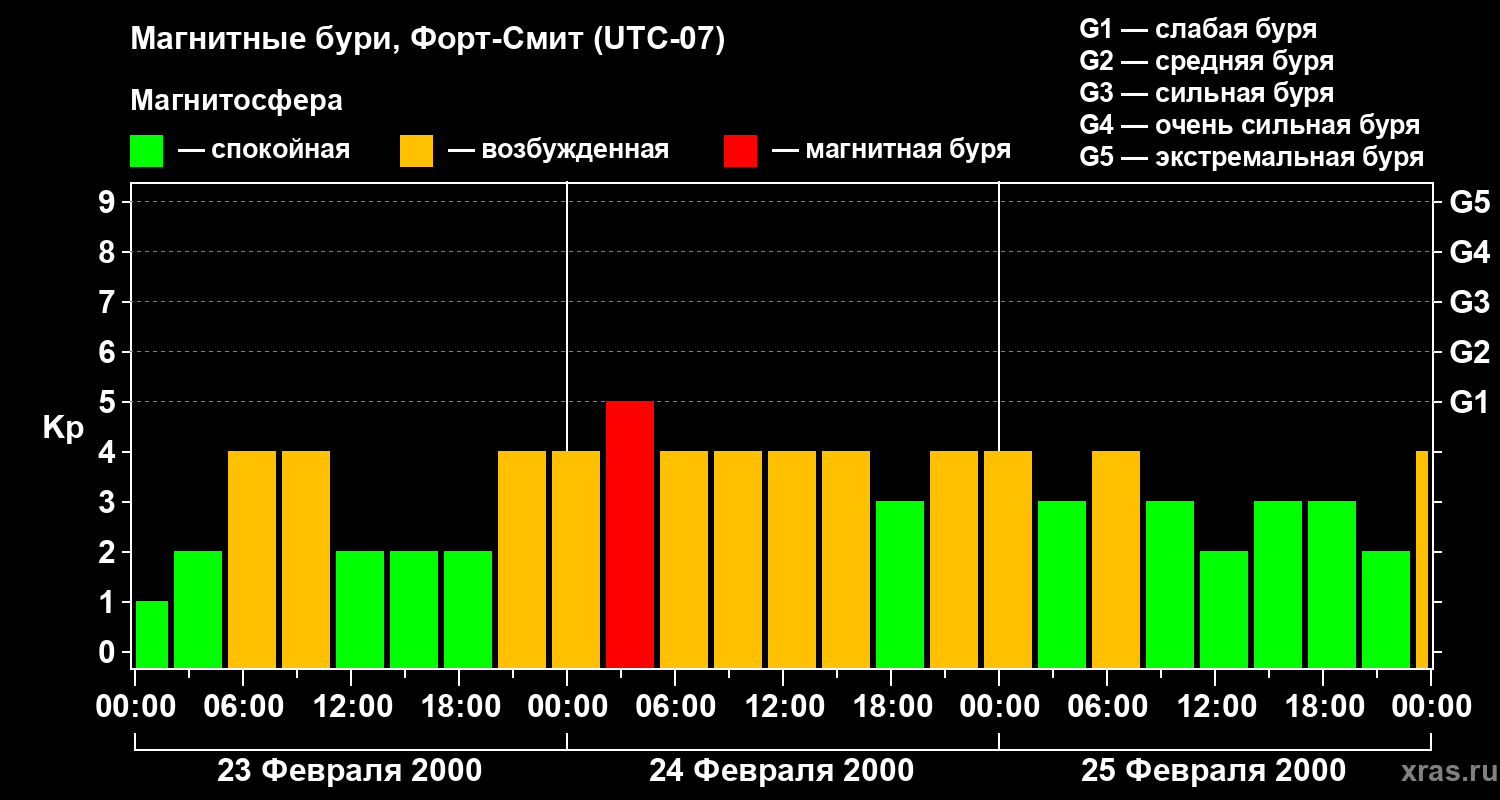Click the 'G1 — слабая буря' legend line

tap(1198, 29)
